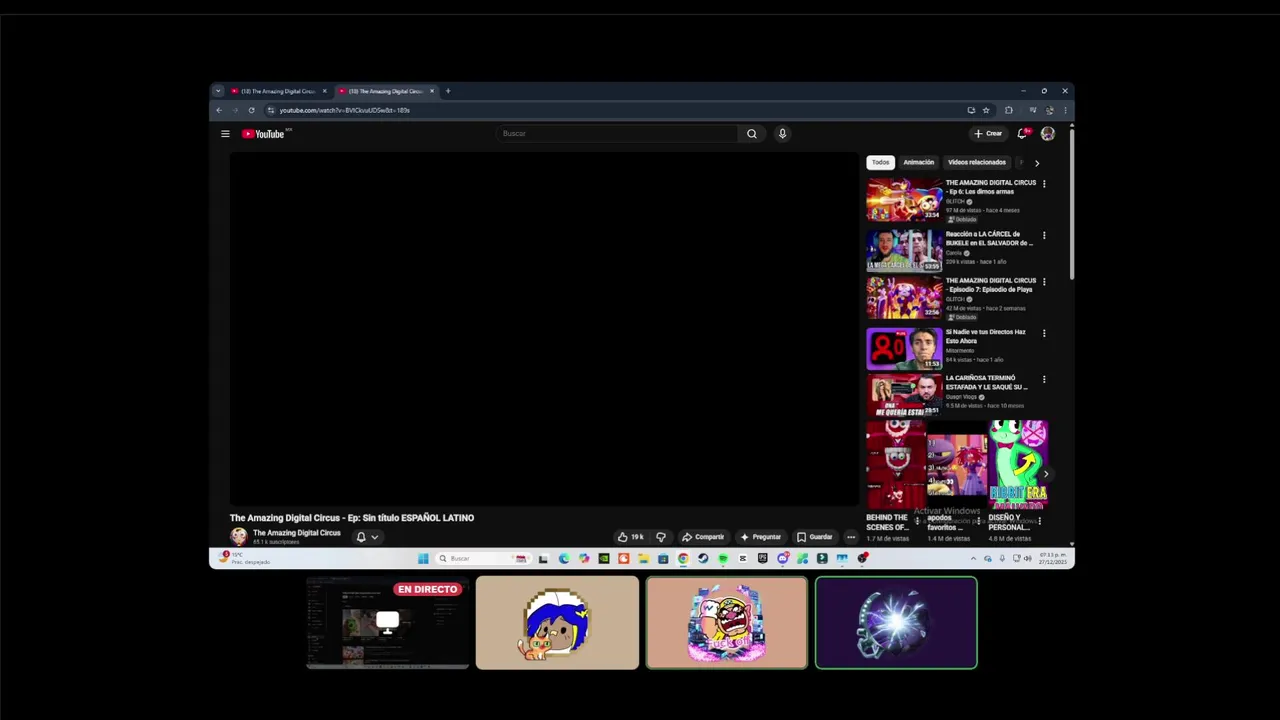Show hidden tray icons chevron
Image resolution: width=1280 pixels, height=720 pixels.
click(974, 559)
